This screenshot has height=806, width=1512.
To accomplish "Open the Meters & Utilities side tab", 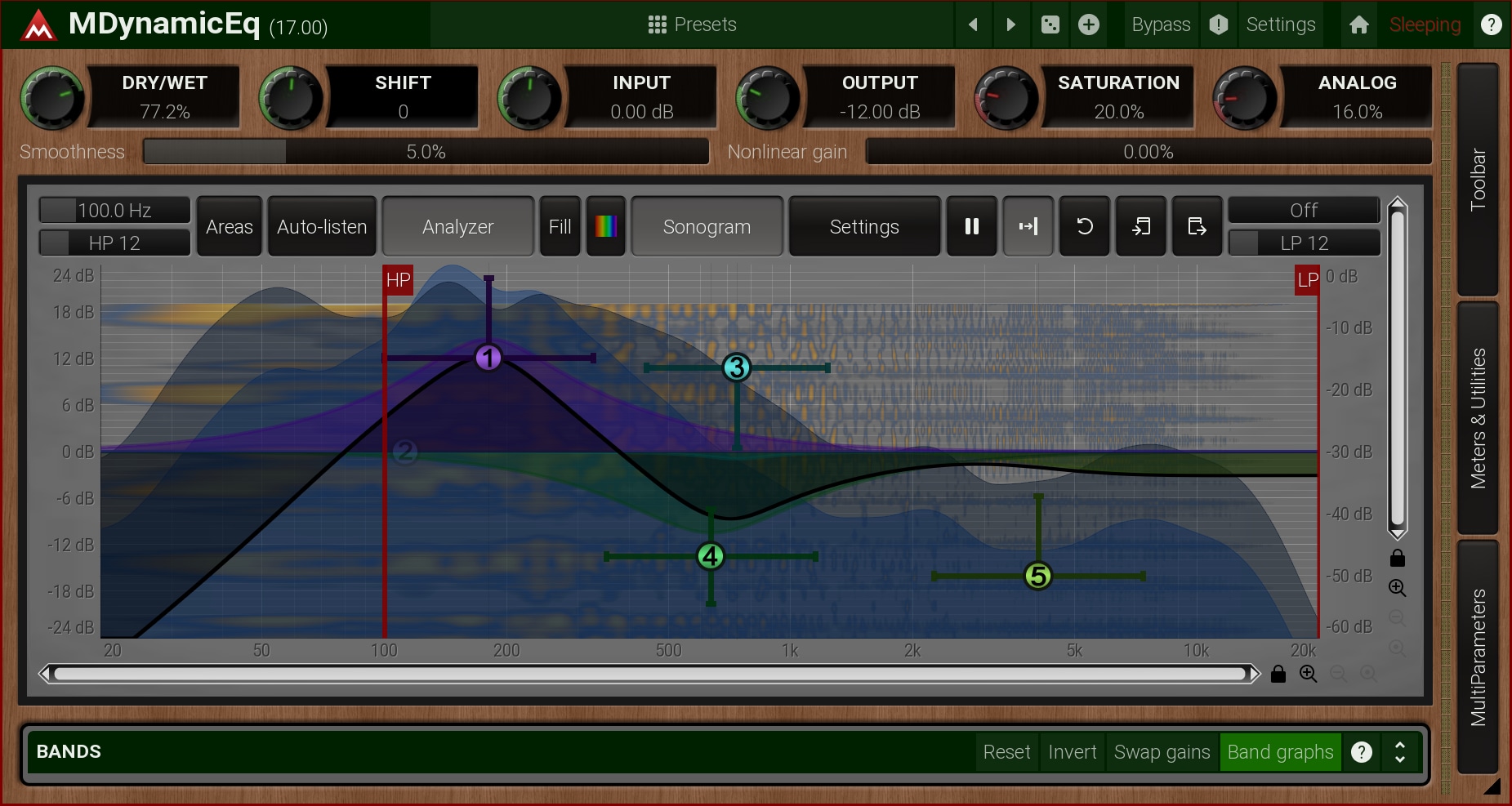I will point(1478,418).
